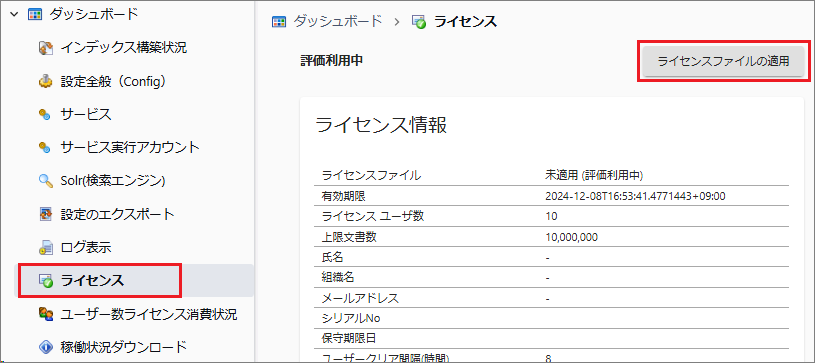815x363 pixels.
Task: Click the breadcrumb ライセンス text
Action: coord(465,21)
